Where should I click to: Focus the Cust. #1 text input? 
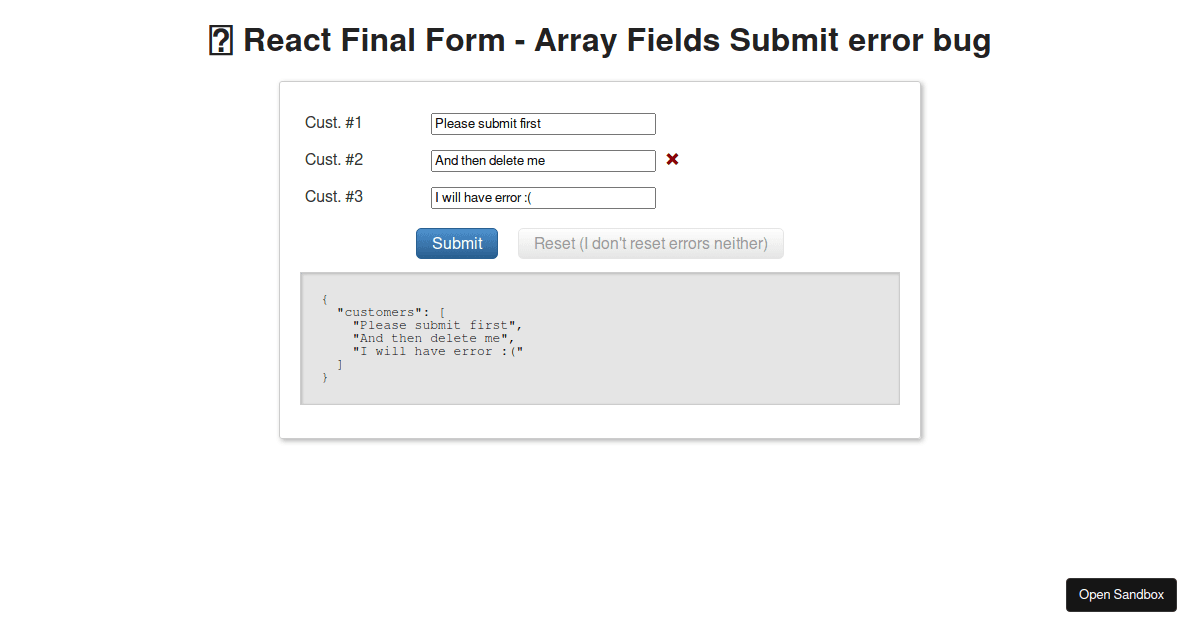(543, 124)
